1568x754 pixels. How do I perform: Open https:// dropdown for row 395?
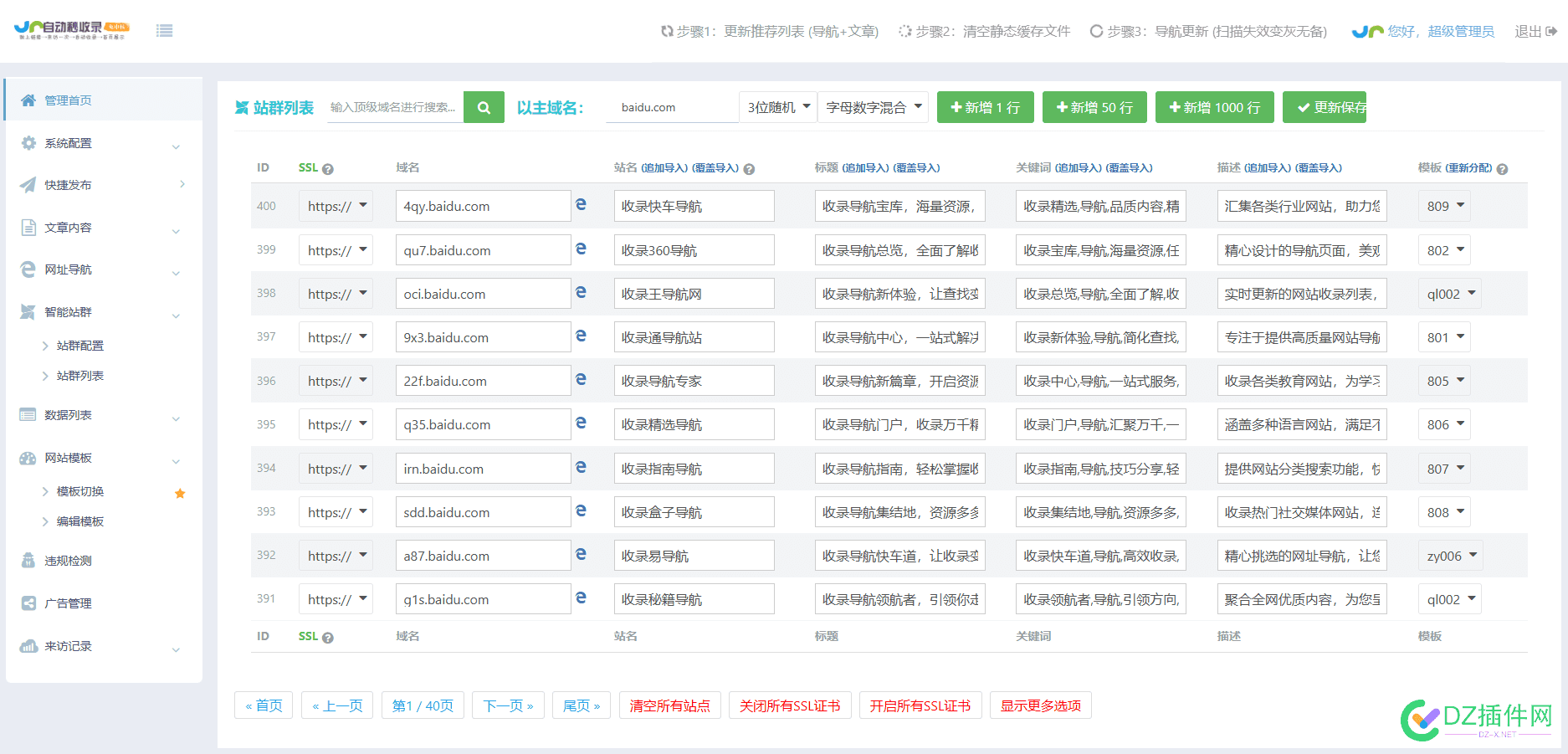336,424
